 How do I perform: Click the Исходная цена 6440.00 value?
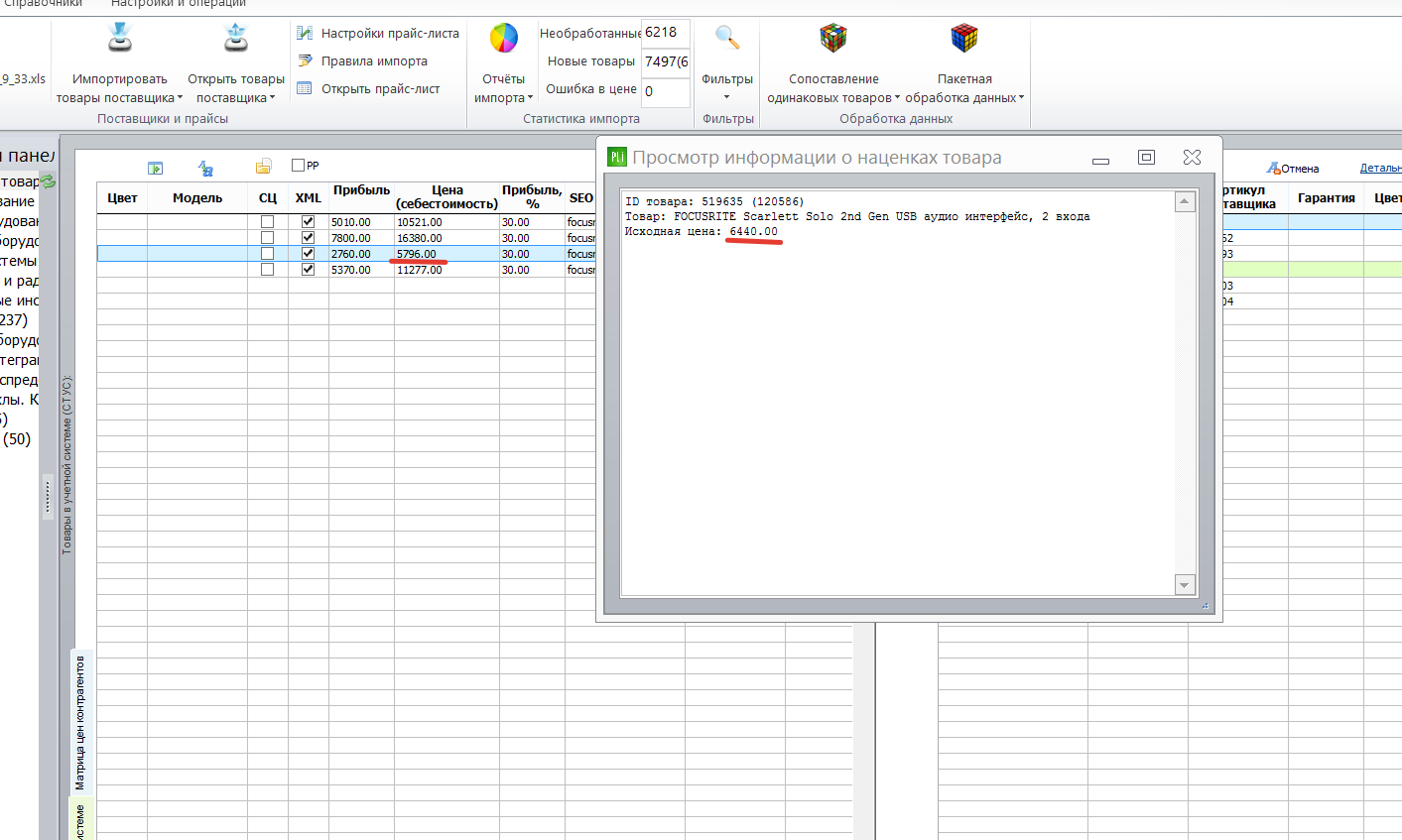(x=753, y=232)
